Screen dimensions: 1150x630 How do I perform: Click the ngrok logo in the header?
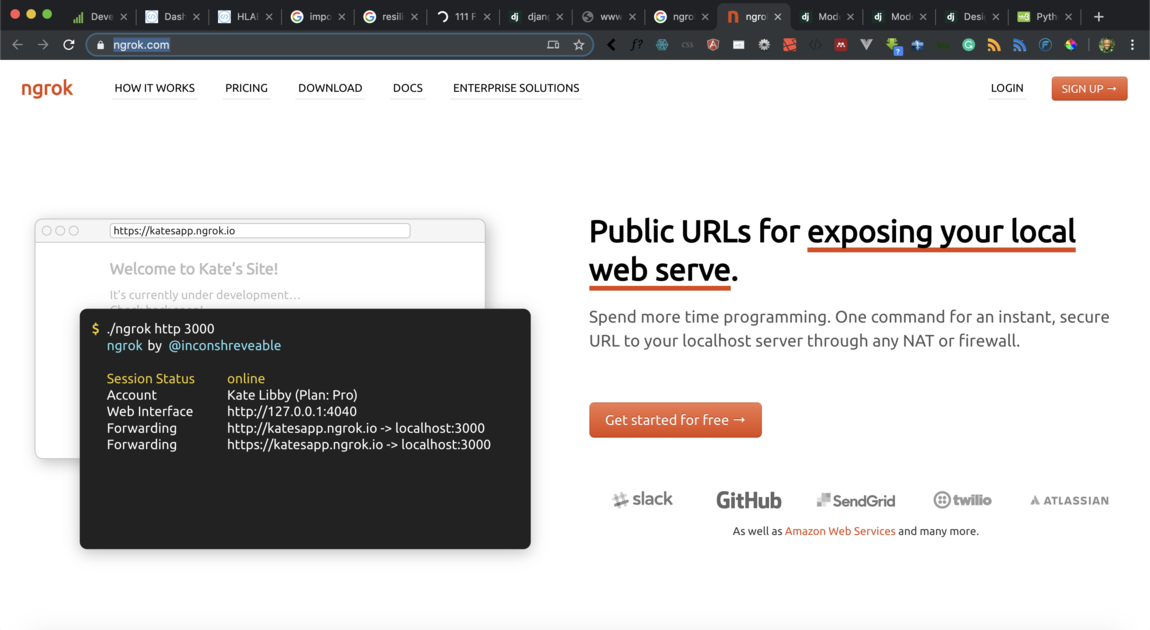click(x=47, y=88)
